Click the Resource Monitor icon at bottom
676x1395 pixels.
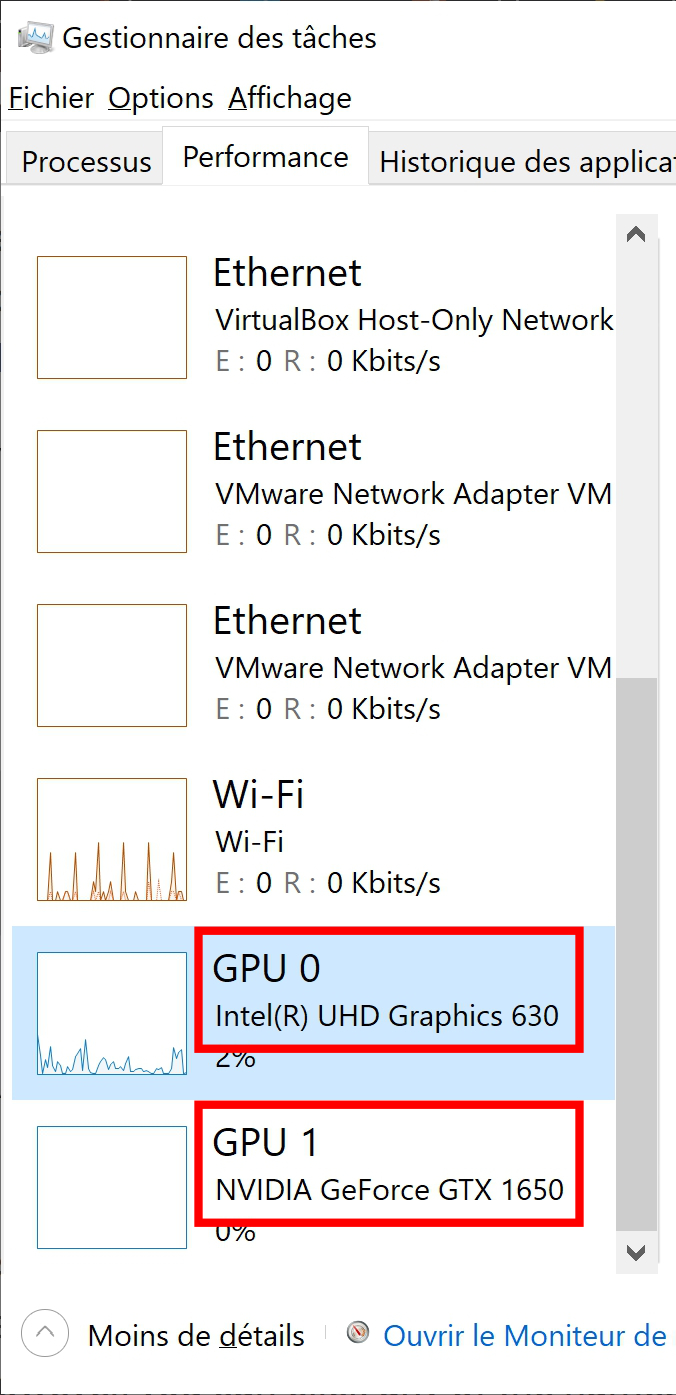coord(358,1334)
